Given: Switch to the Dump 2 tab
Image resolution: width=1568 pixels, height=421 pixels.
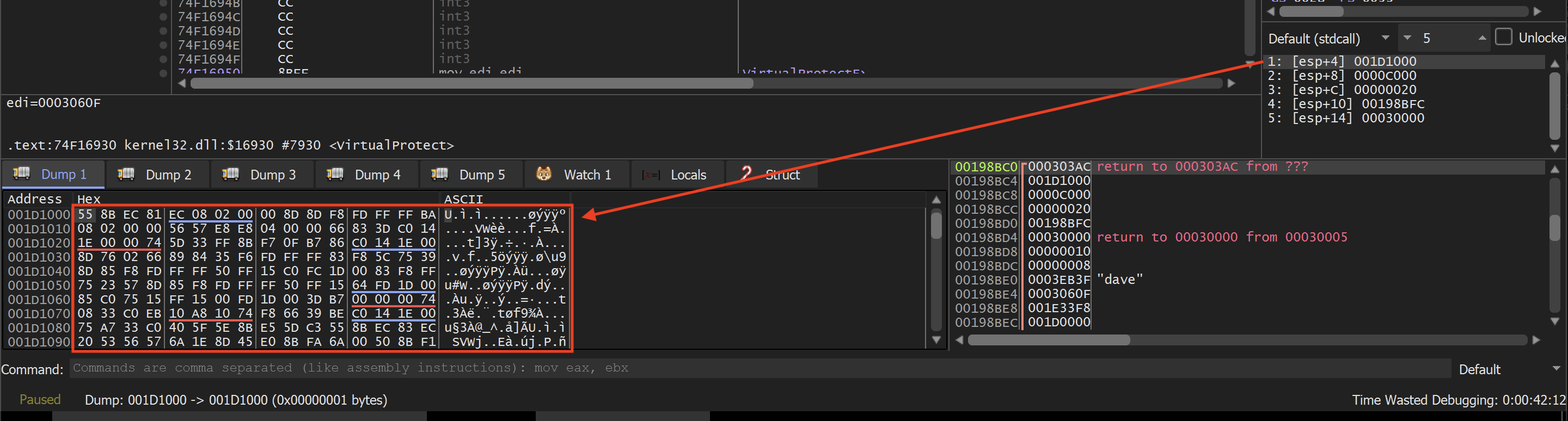Looking at the screenshot, I should [157, 175].
